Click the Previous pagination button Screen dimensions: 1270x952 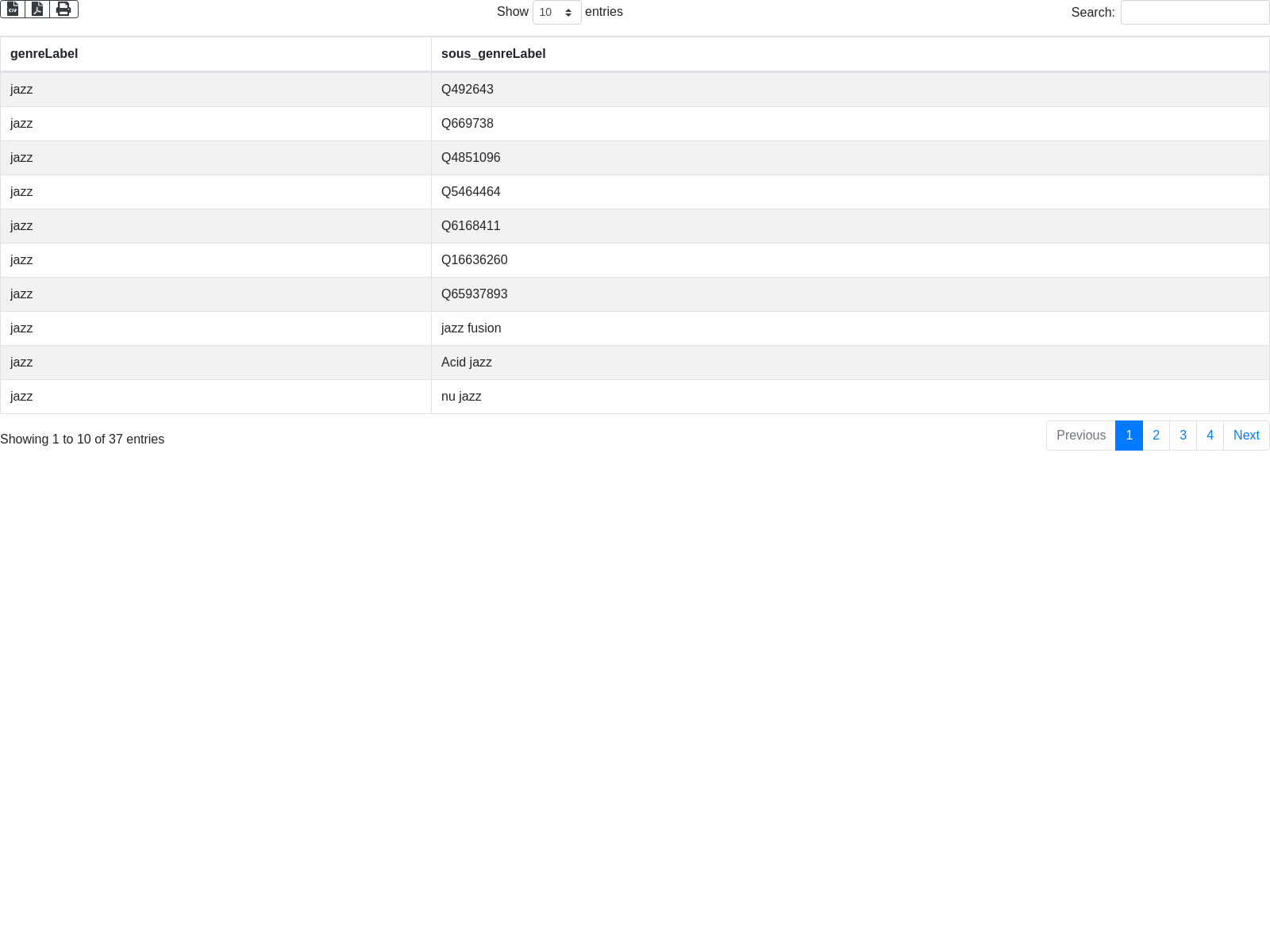click(x=1080, y=436)
